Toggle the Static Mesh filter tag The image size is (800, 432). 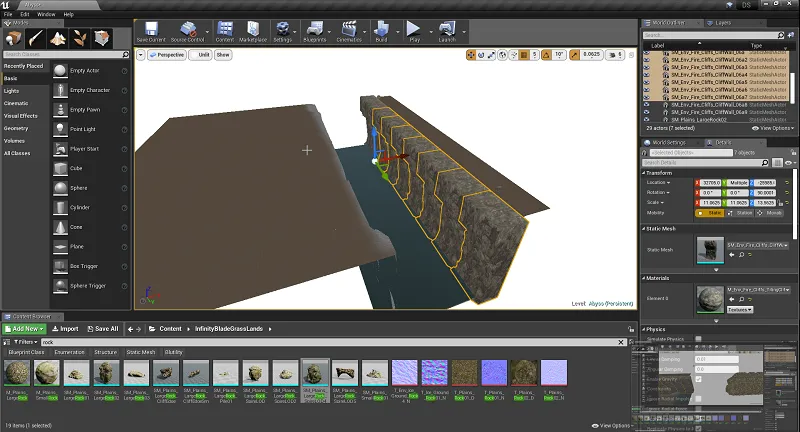click(x=141, y=352)
